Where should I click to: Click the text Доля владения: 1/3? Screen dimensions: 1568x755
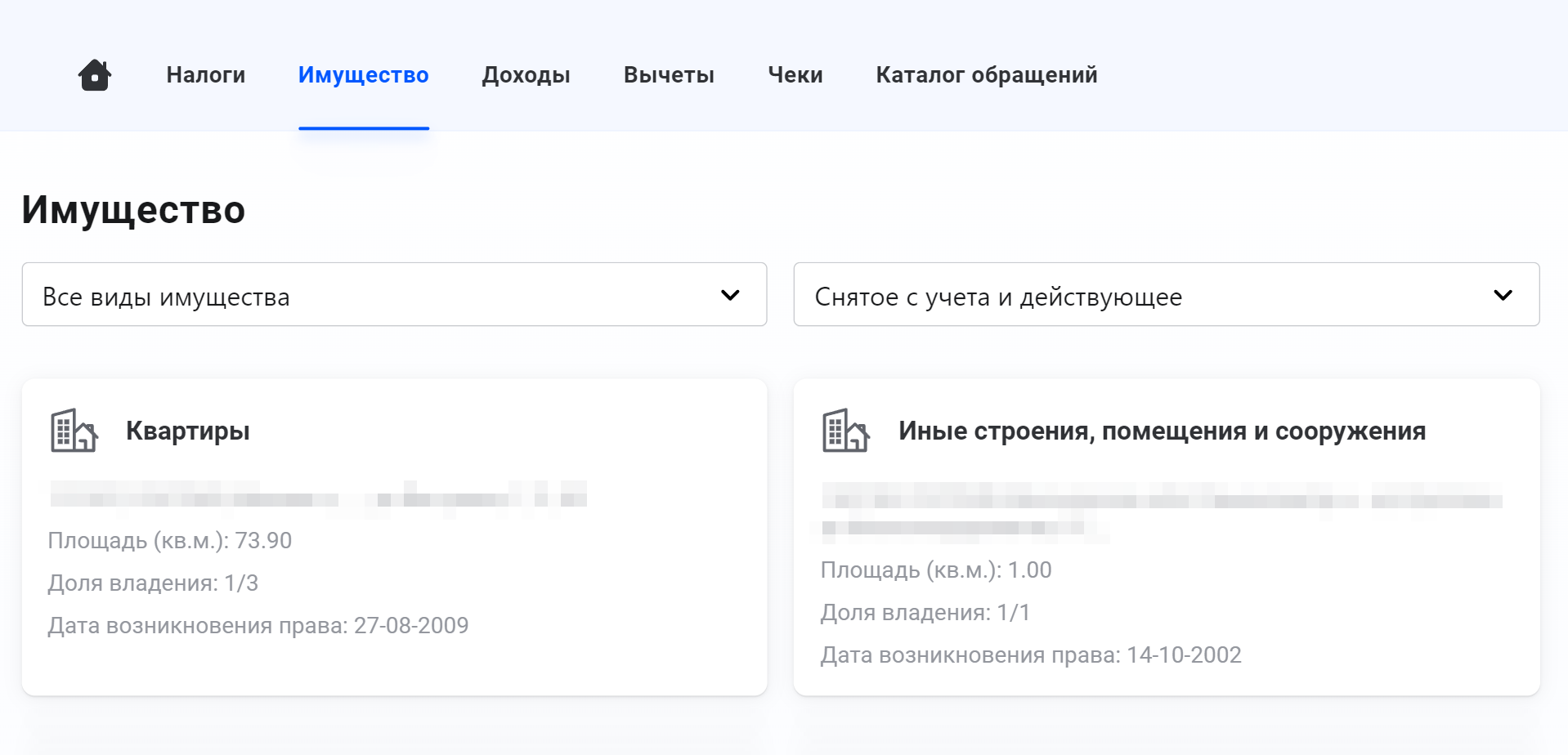pyautogui.click(x=153, y=583)
